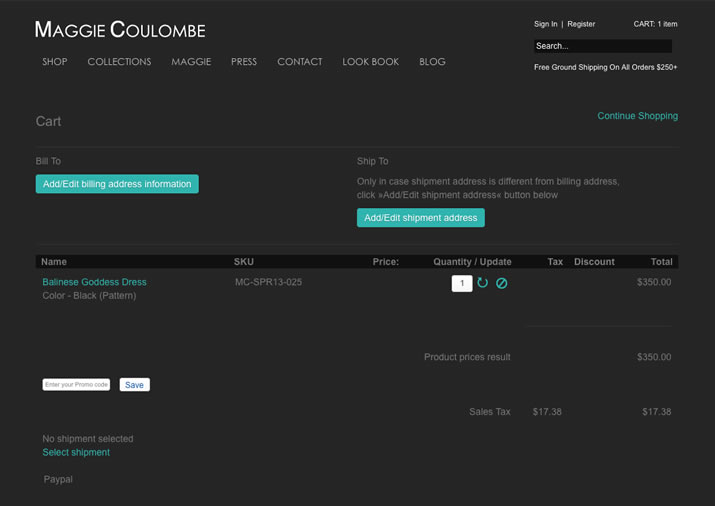Open the PRESS menu item

pyautogui.click(x=244, y=62)
